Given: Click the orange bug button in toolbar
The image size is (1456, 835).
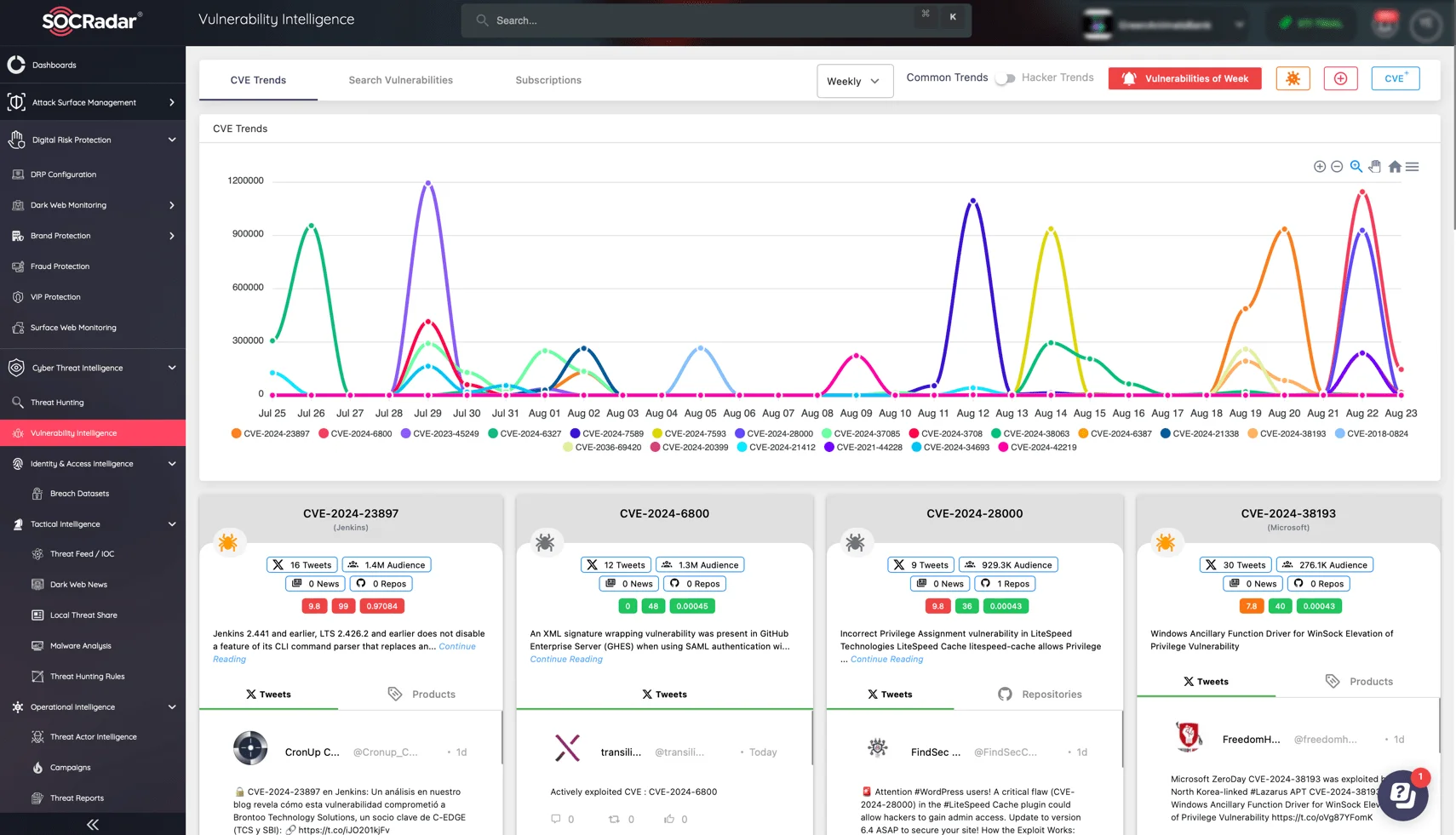Looking at the screenshot, I should click(x=1293, y=78).
